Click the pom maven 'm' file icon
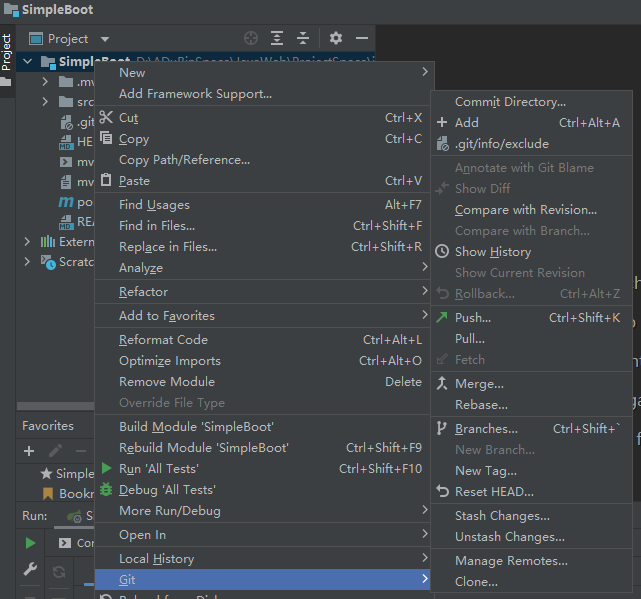Screen dimensions: 641x599 tap(66, 202)
